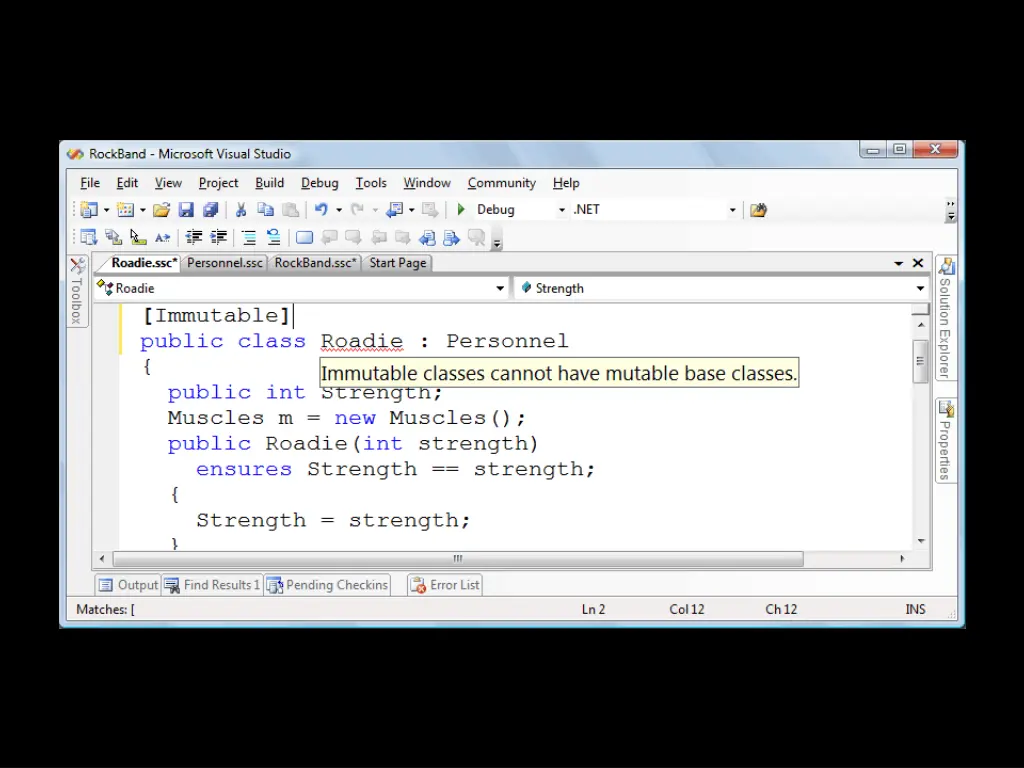1024x768 pixels.
Task: Decrease line indent with toolbar icon
Action: 193,238
